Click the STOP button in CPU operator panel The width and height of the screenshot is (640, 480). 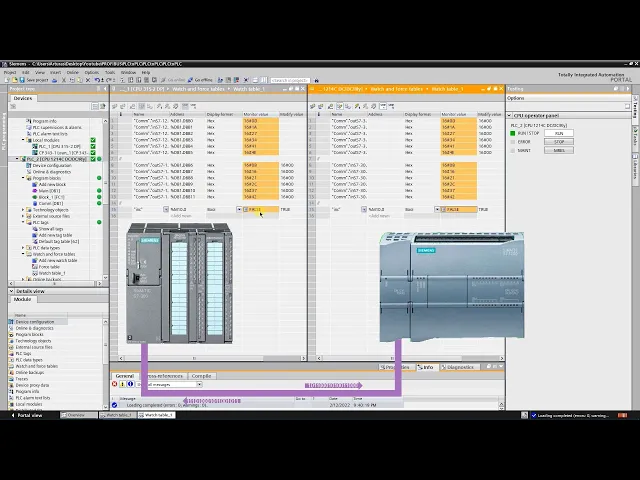559,142
